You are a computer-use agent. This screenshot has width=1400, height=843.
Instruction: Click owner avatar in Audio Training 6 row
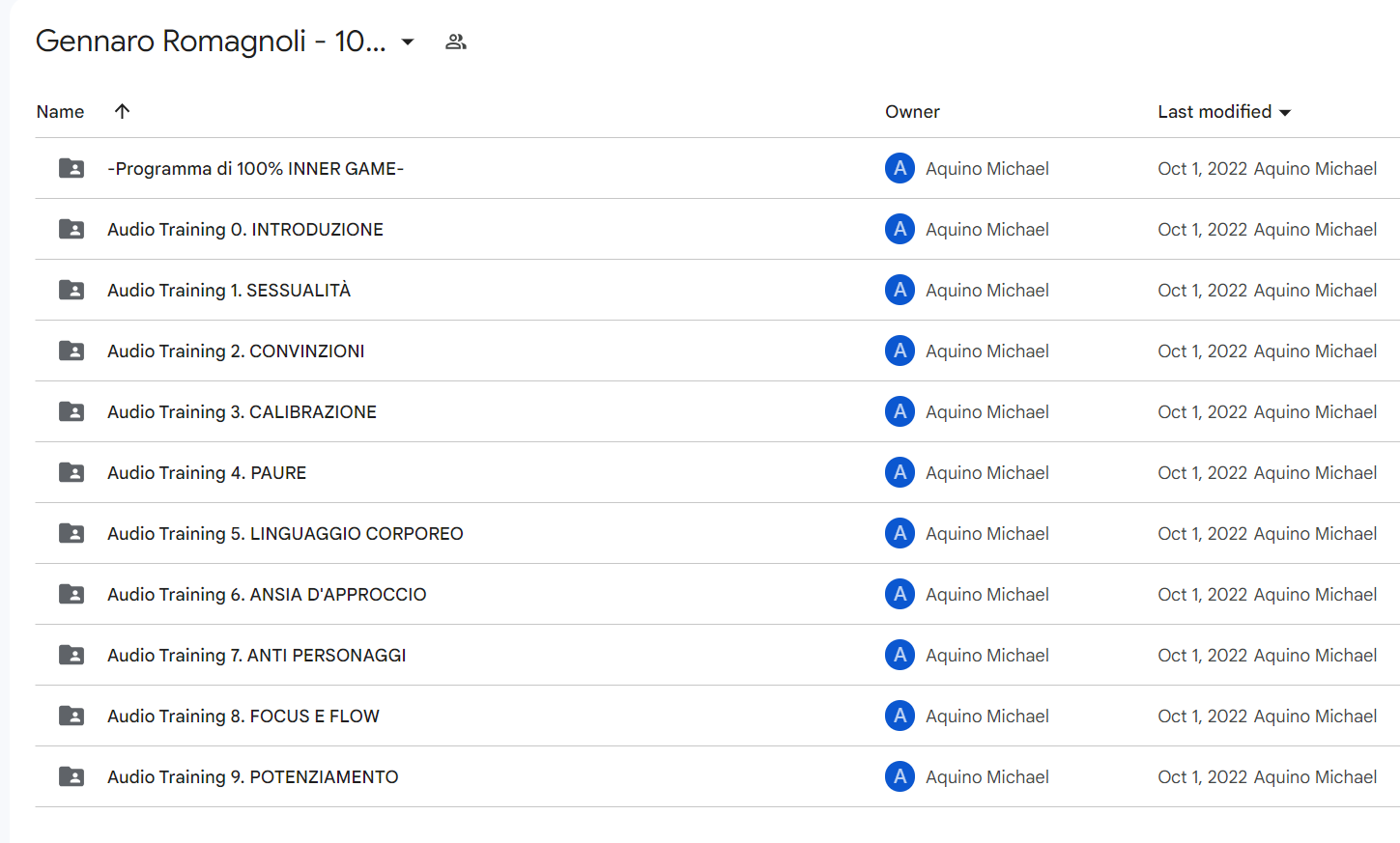[900, 594]
